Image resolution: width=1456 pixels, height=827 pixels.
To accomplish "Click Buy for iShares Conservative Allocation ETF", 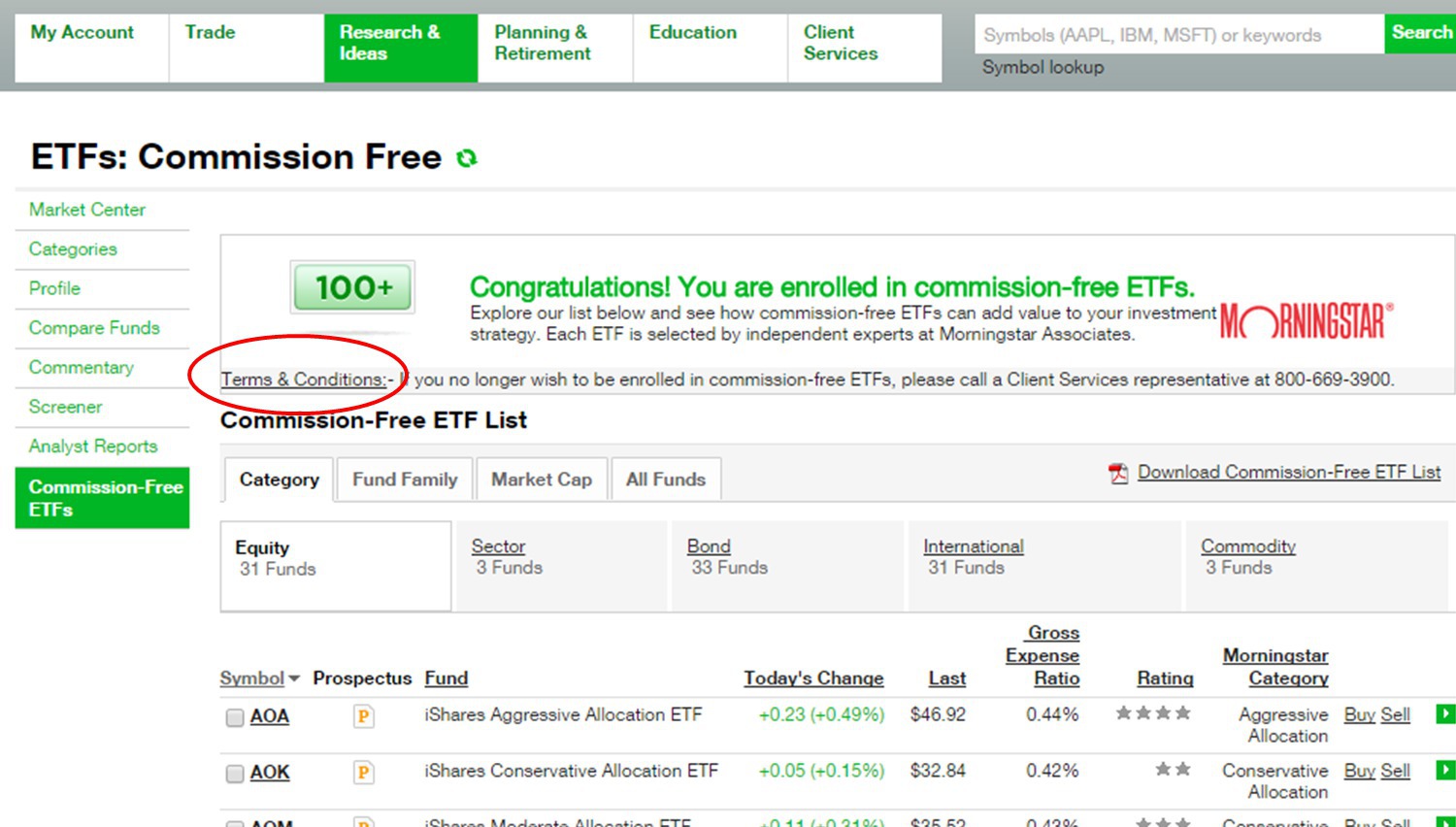I will click(x=1359, y=772).
